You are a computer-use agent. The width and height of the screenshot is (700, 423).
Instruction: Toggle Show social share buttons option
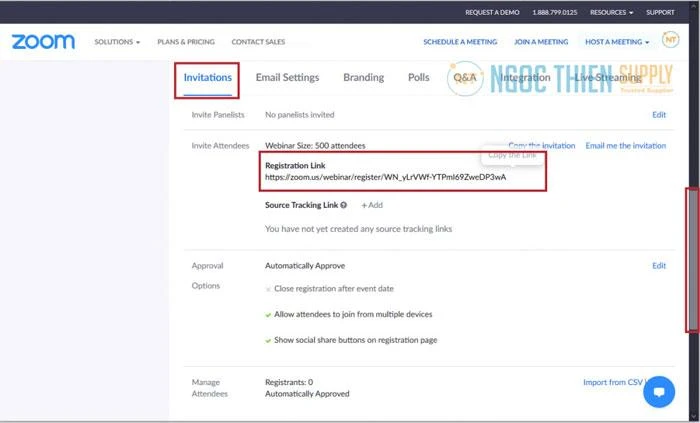pos(268,340)
